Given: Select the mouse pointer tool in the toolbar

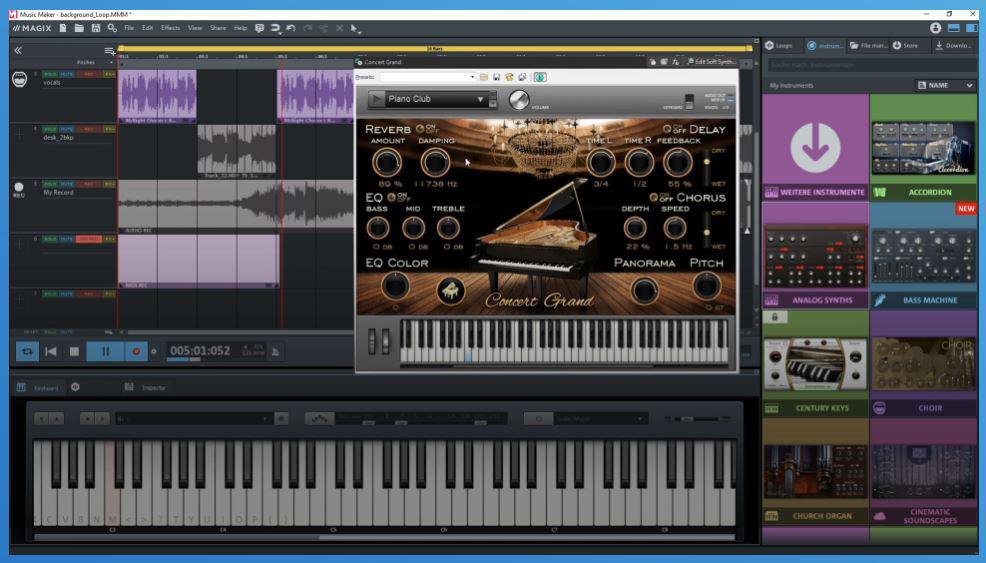Looking at the screenshot, I should [x=355, y=28].
